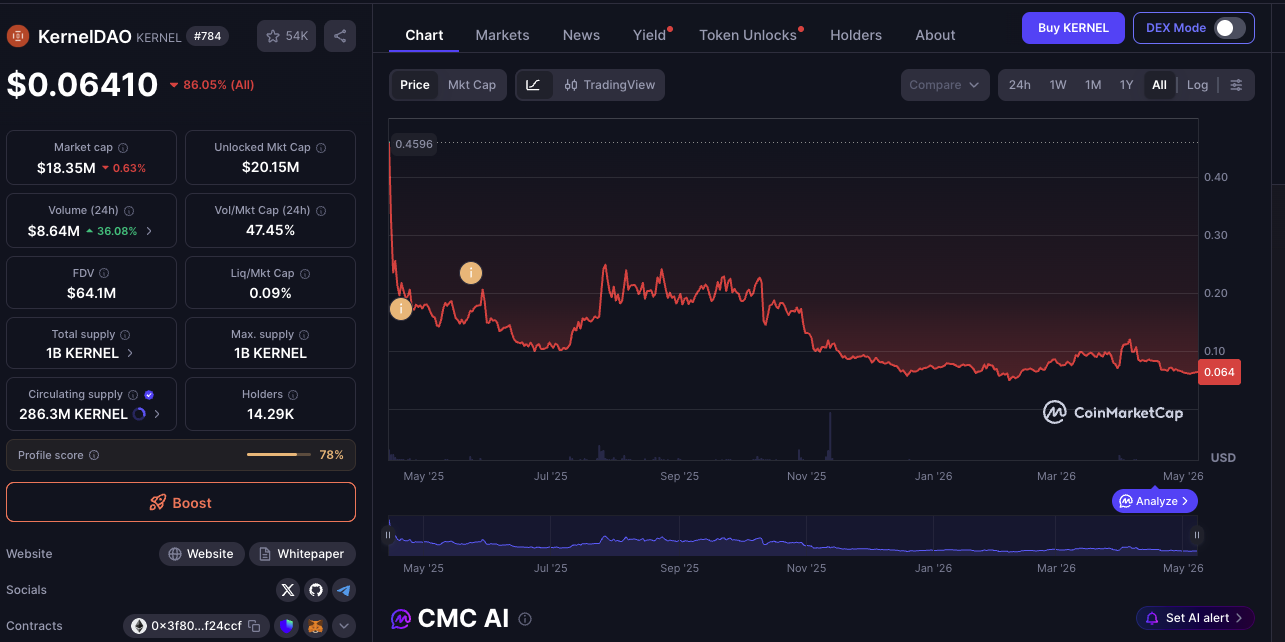Open the Compare dropdown
Viewport: 1285px width, 642px height.
coord(945,85)
